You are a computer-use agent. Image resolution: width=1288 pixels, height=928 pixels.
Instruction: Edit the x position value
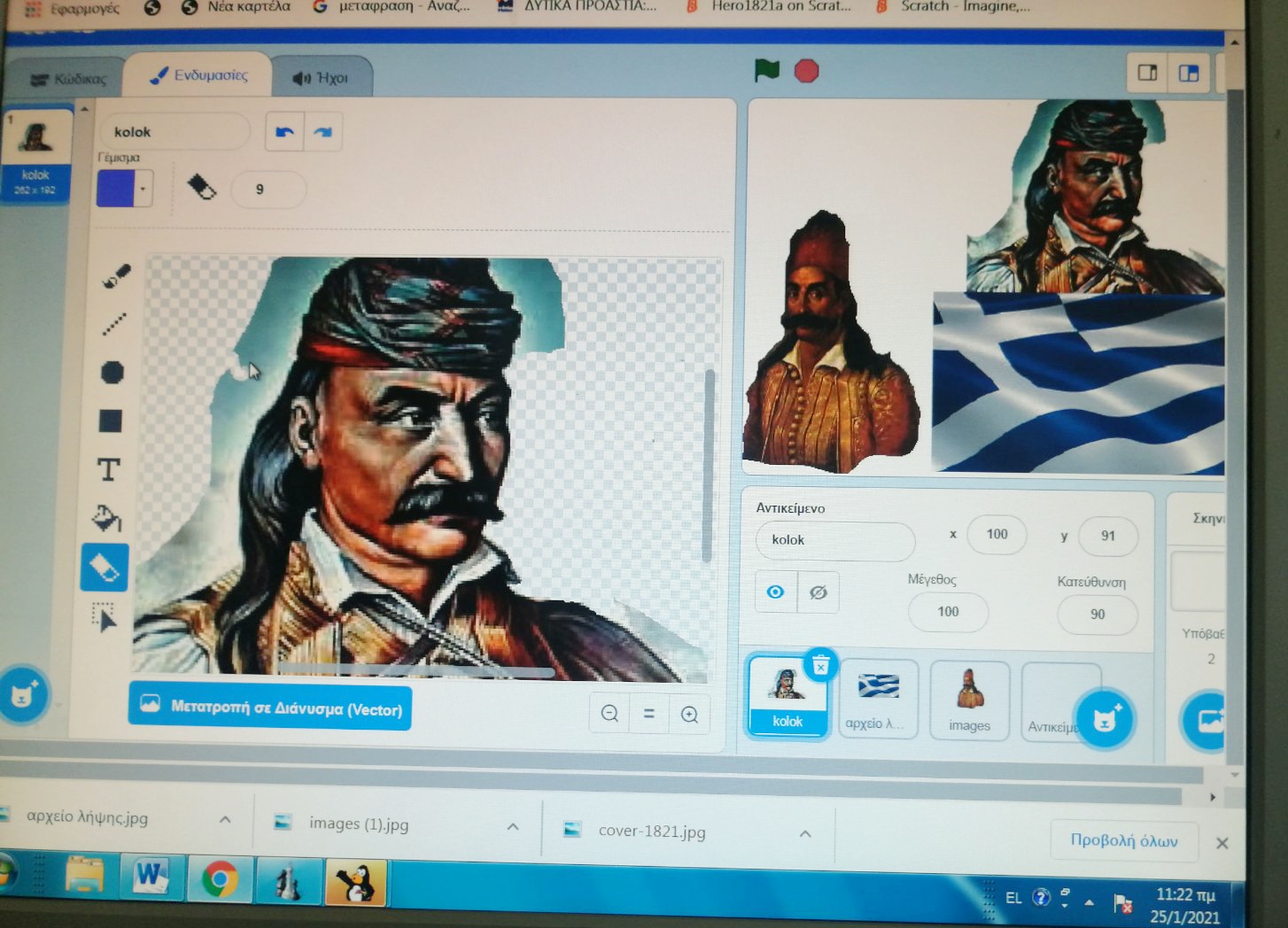(x=997, y=534)
